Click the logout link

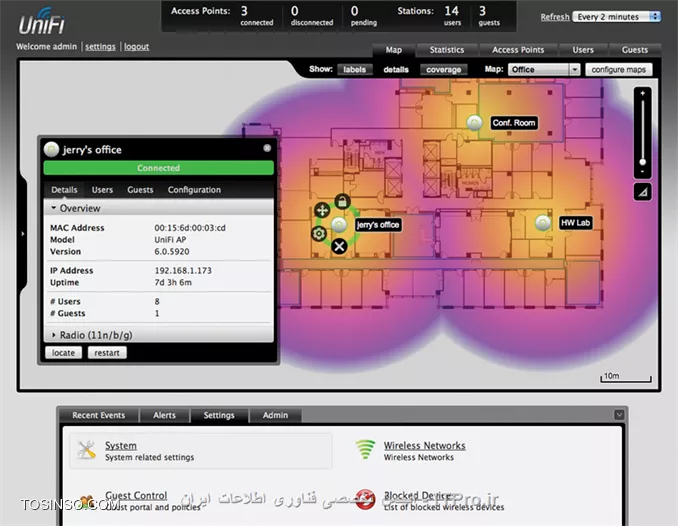137,46
